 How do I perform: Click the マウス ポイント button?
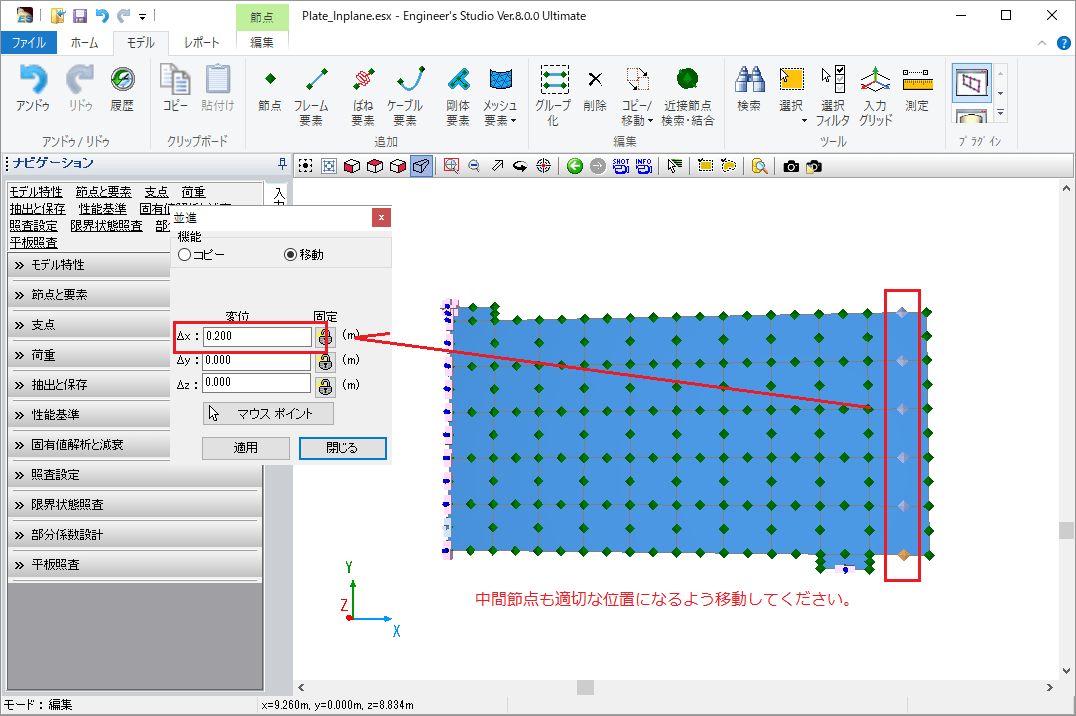tap(268, 413)
